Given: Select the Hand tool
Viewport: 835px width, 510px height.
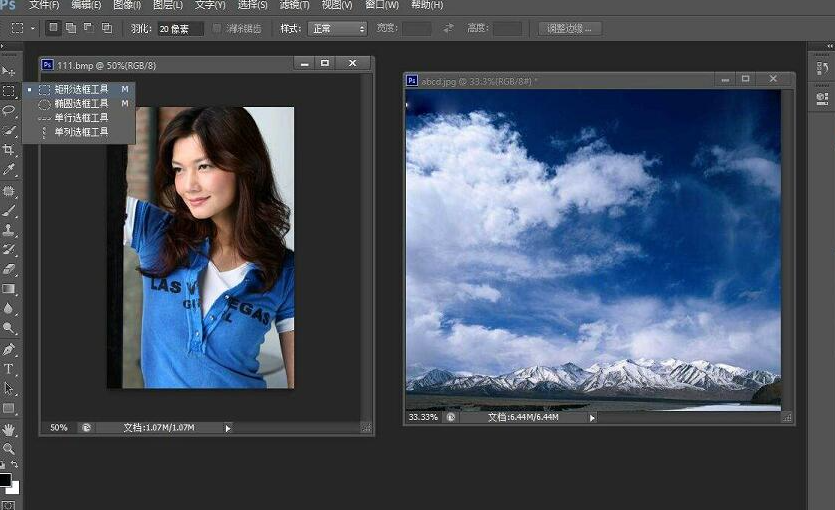Looking at the screenshot, I should click(9, 429).
